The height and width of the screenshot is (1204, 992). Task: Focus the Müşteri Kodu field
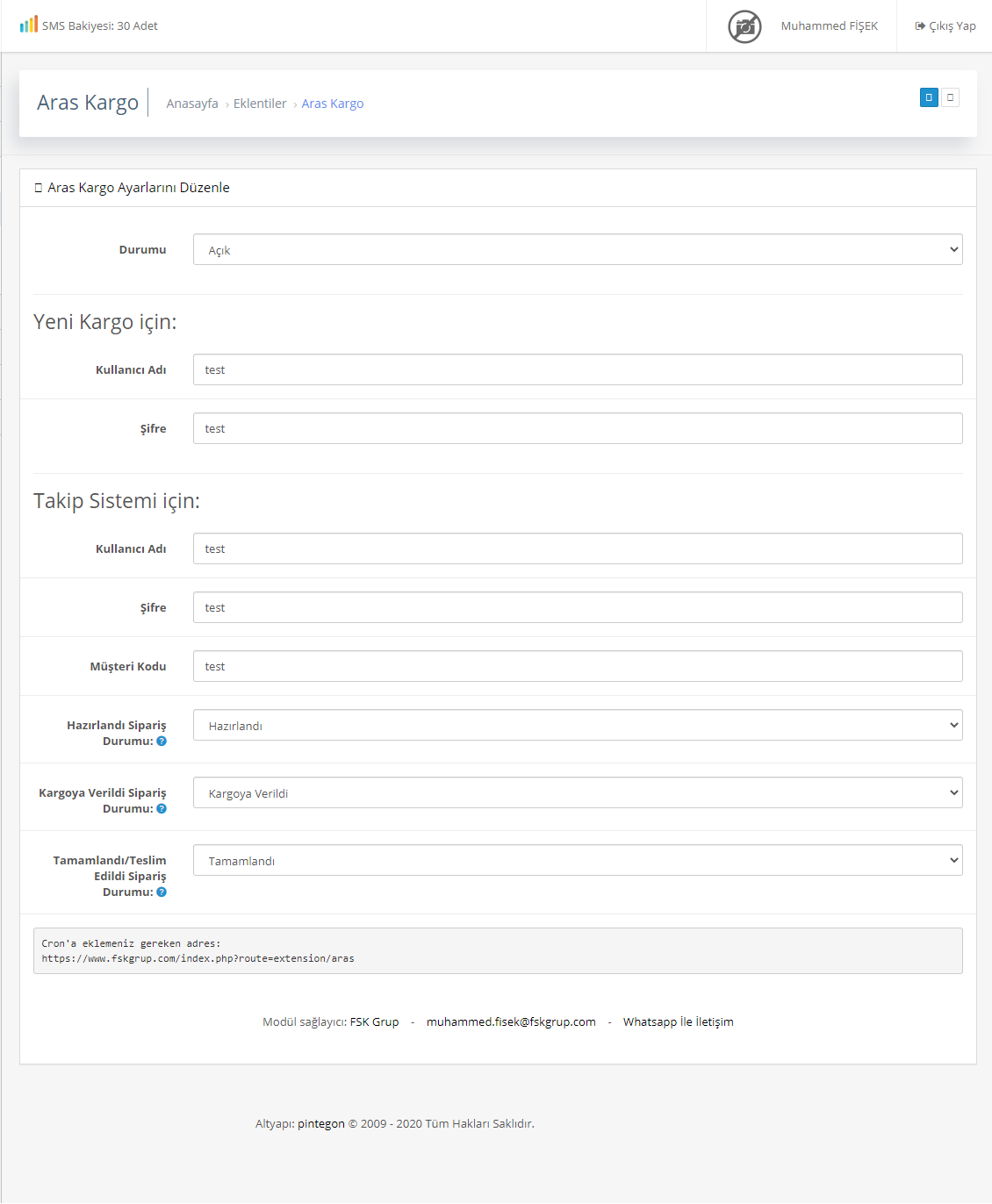click(578, 666)
